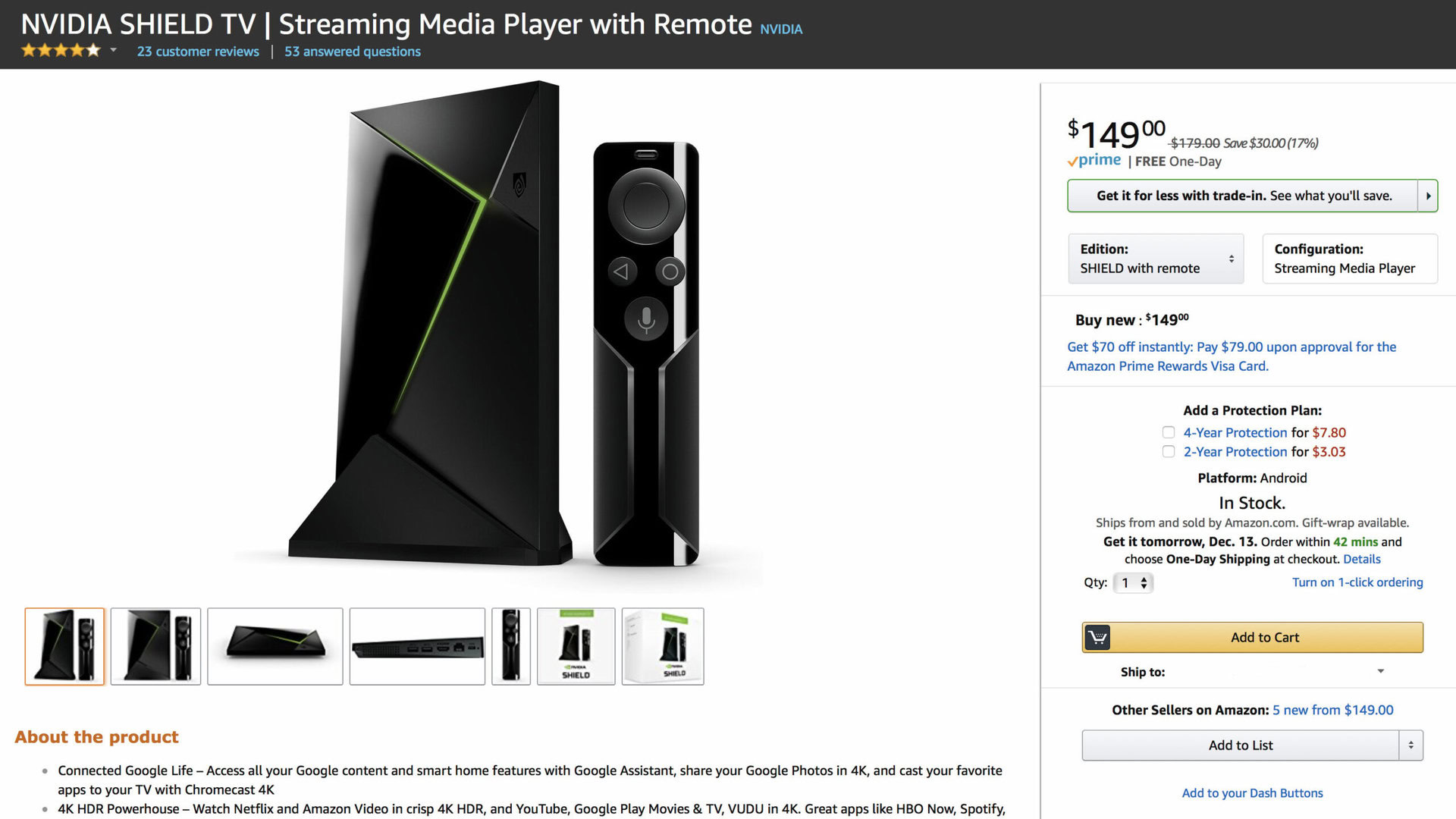The image size is (1456, 819).
Task: Click the Prime checkmark logo
Action: pyautogui.click(x=1094, y=161)
